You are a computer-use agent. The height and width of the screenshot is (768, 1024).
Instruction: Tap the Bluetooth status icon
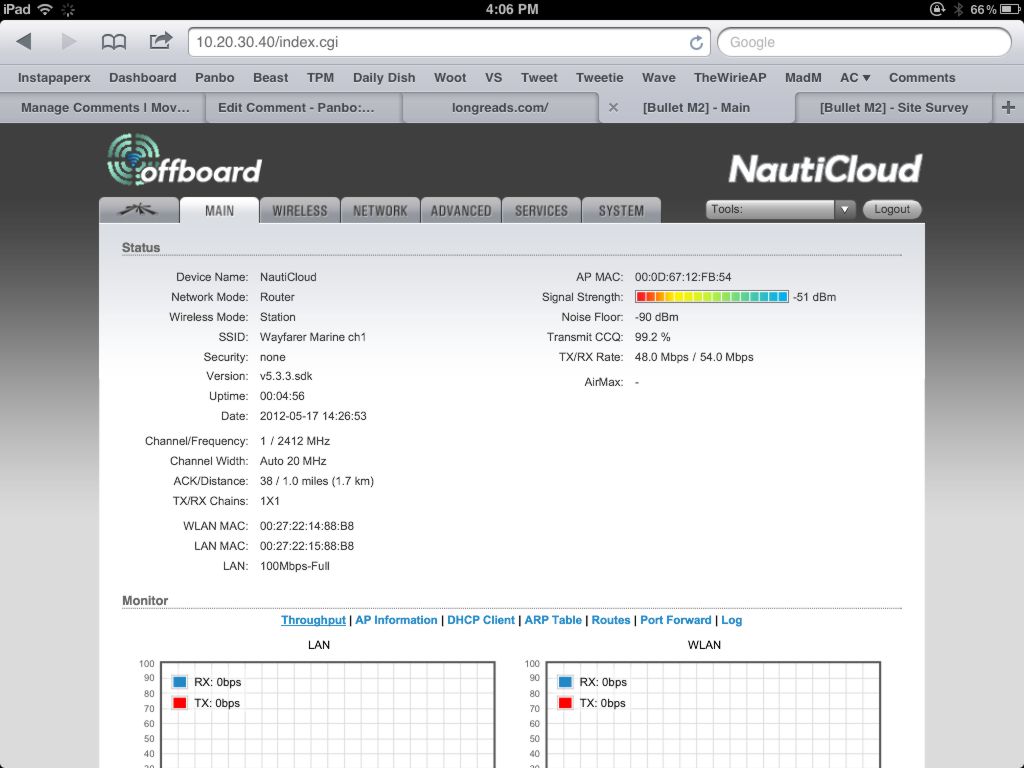pos(958,9)
